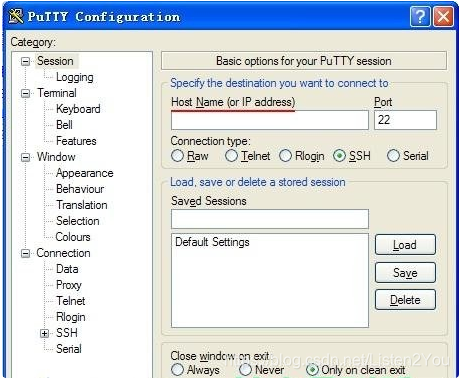Open the Data settings category
459x379 pixels.
[x=67, y=269]
